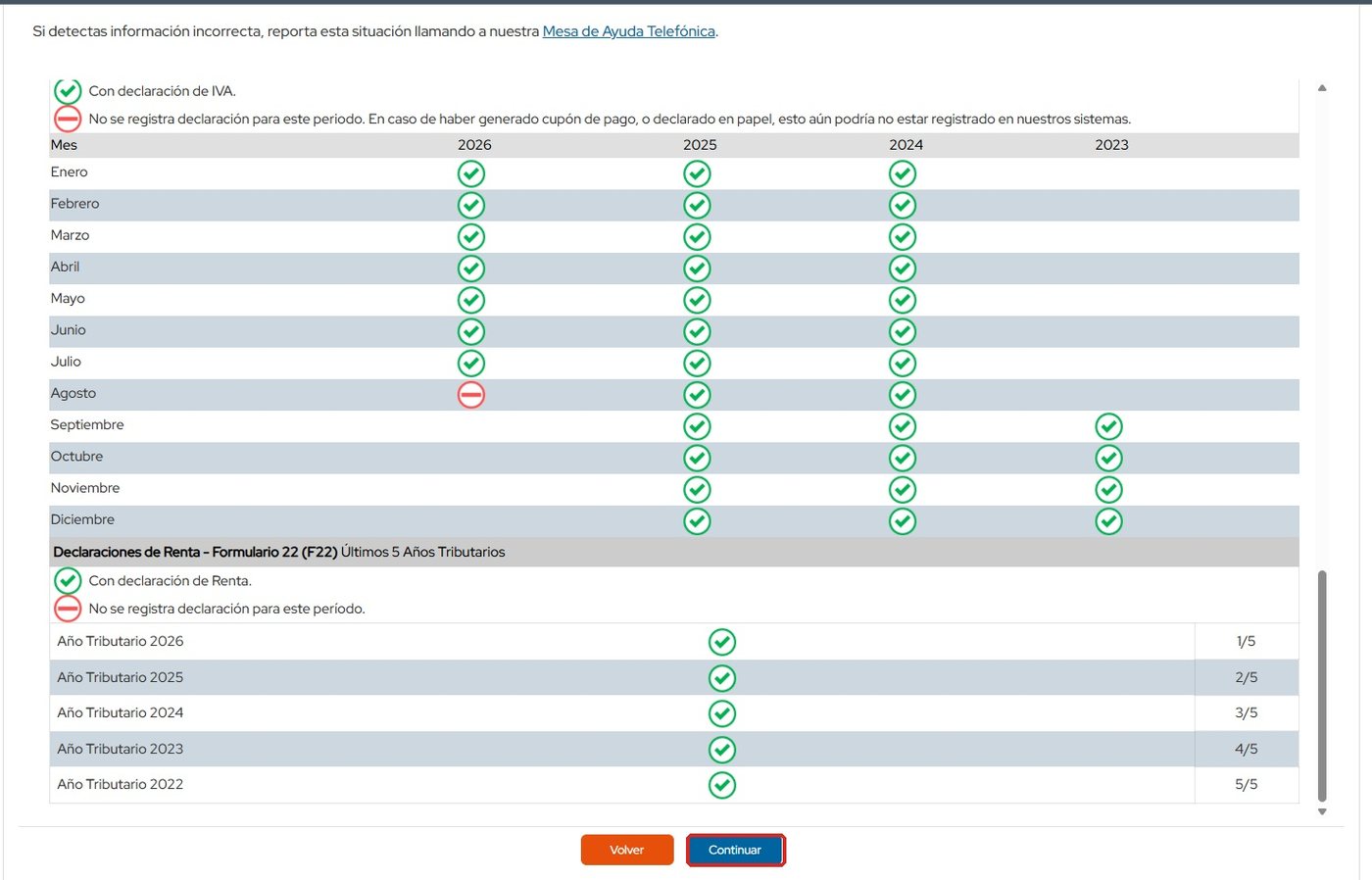Click the check icon for Año Tributario 2022
Image resolution: width=1372 pixels, height=880 pixels.
(722, 785)
